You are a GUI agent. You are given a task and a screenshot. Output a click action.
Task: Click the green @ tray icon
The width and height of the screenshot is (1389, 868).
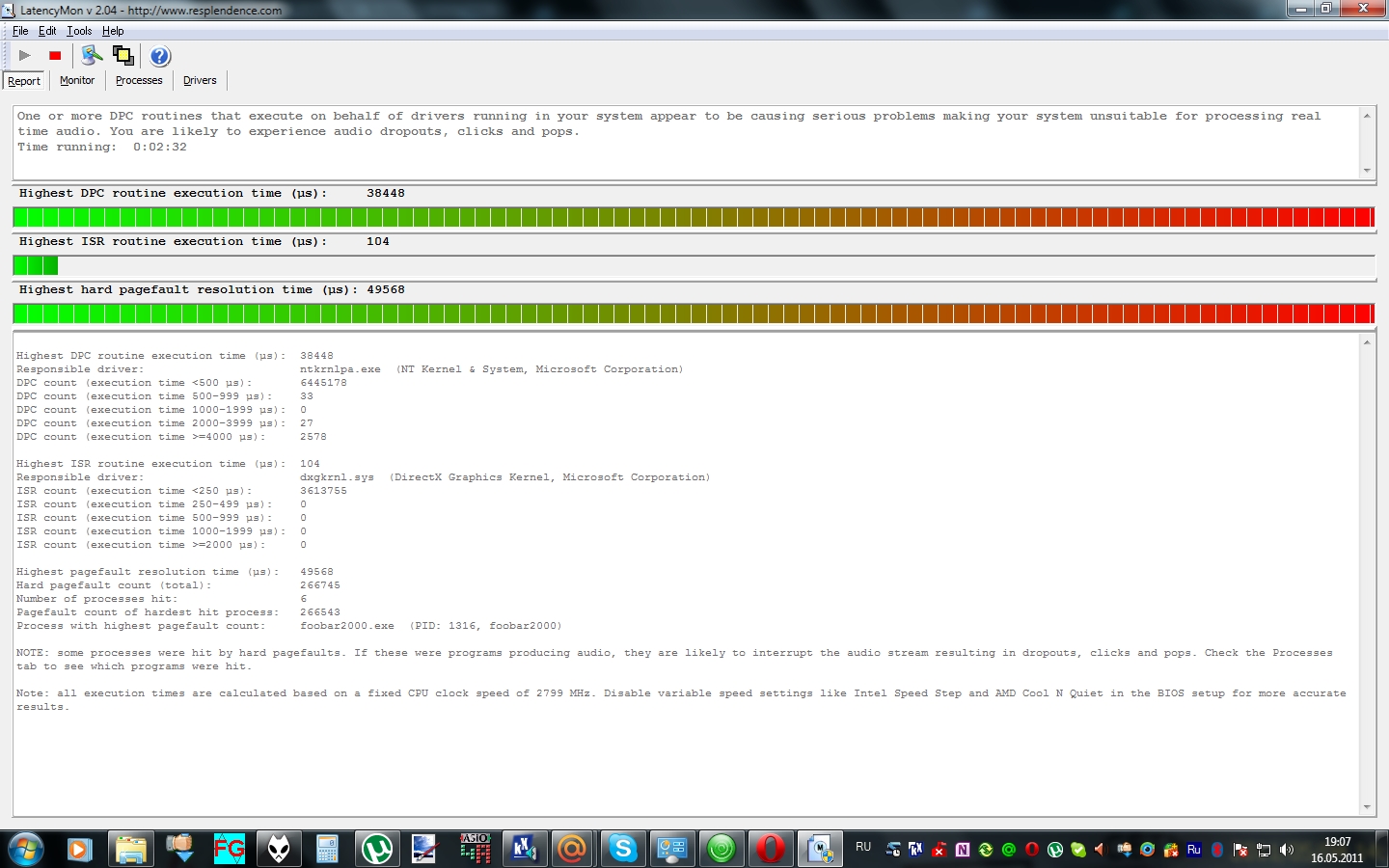1008,850
